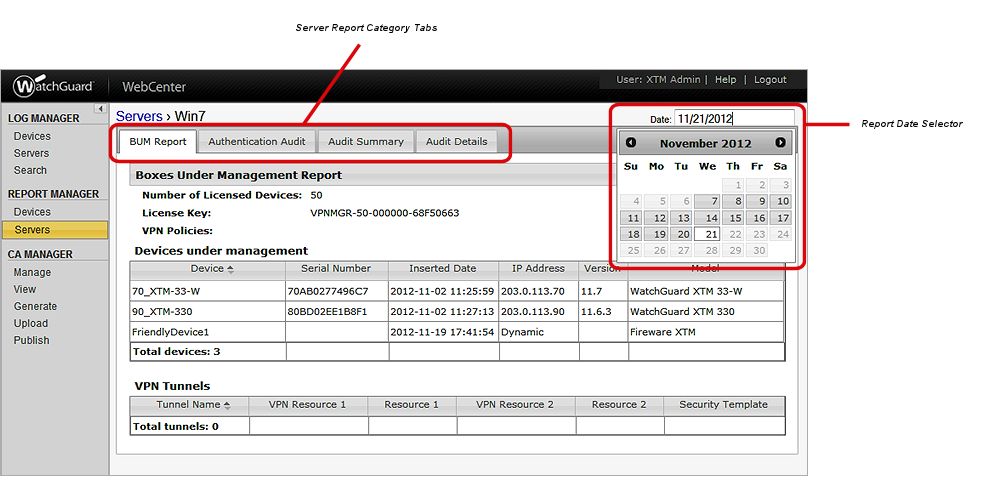Click license key VPNMGR-50-000000-68F50663

(385, 213)
